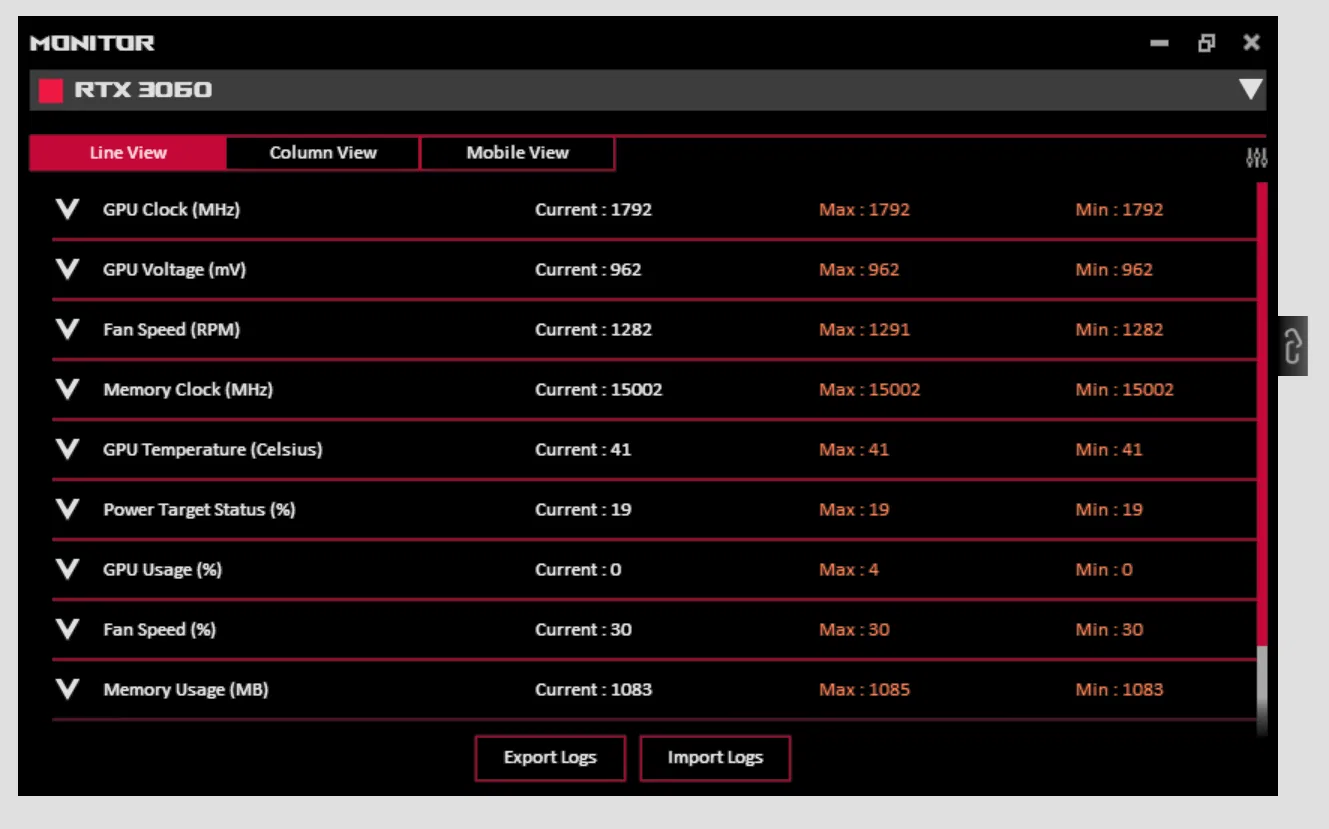Click the Fan Speed (RPM) label
The height and width of the screenshot is (829, 1329).
171,330
